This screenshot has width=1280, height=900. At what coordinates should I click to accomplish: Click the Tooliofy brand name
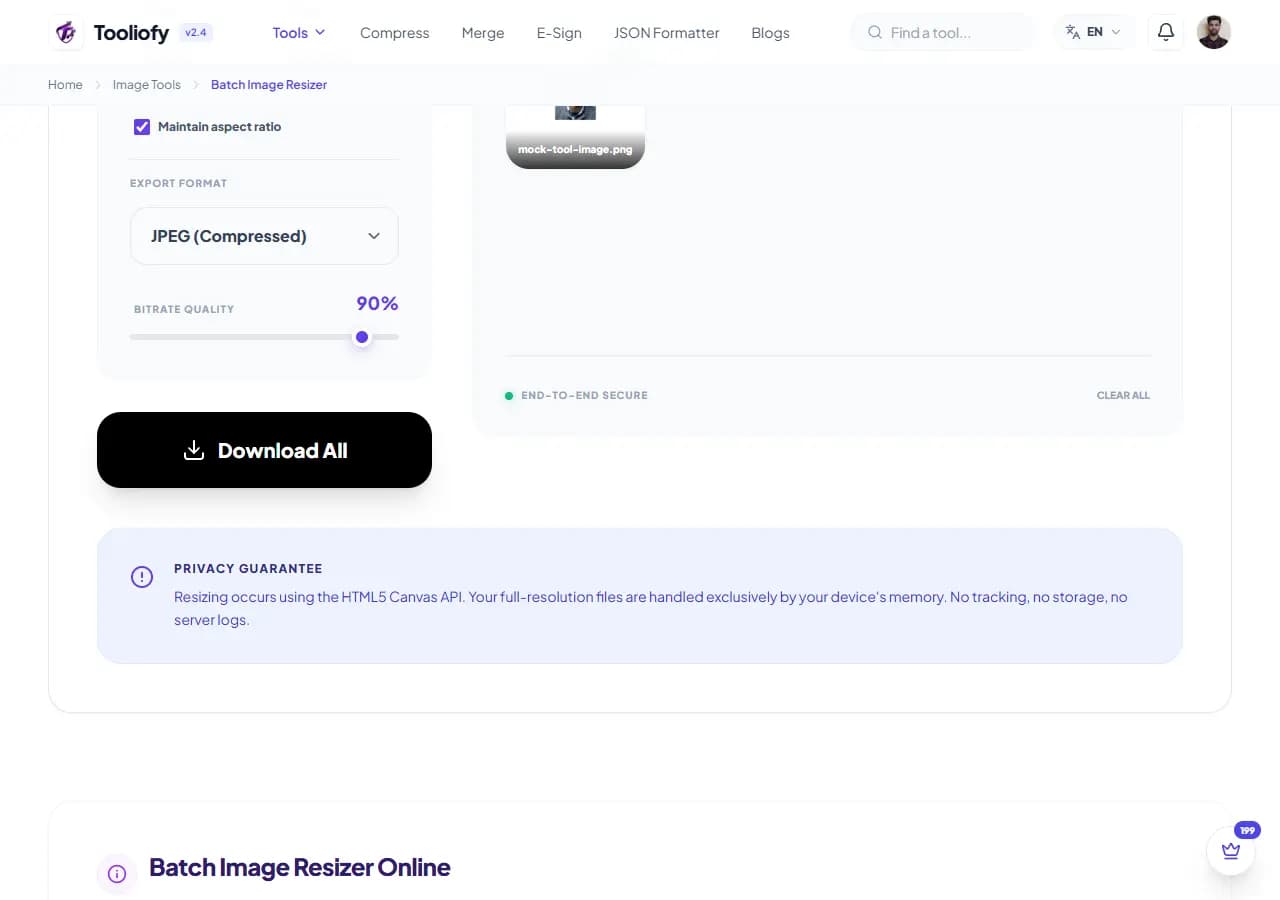click(131, 33)
